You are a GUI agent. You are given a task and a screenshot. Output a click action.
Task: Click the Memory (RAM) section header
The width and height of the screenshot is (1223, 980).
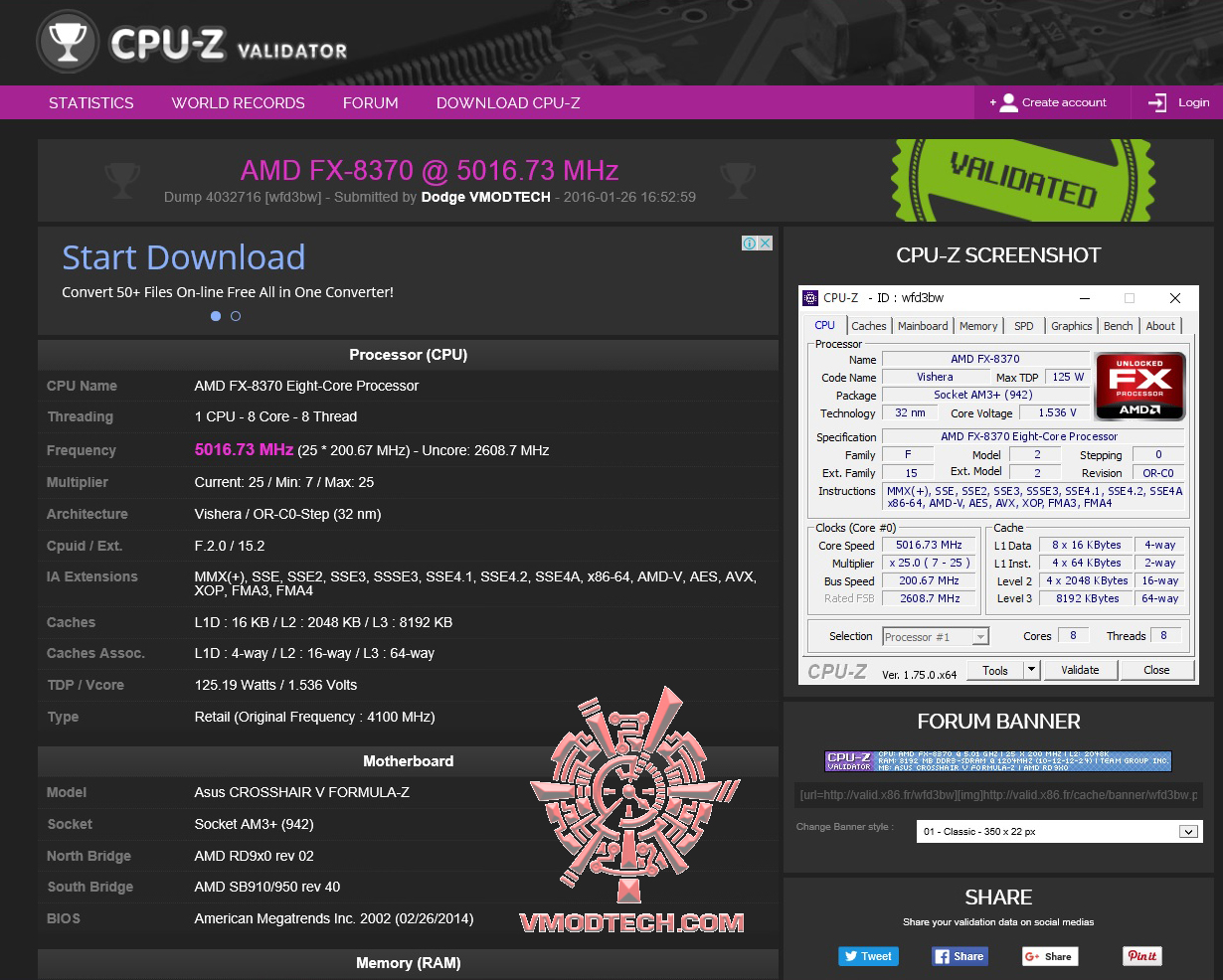408,963
